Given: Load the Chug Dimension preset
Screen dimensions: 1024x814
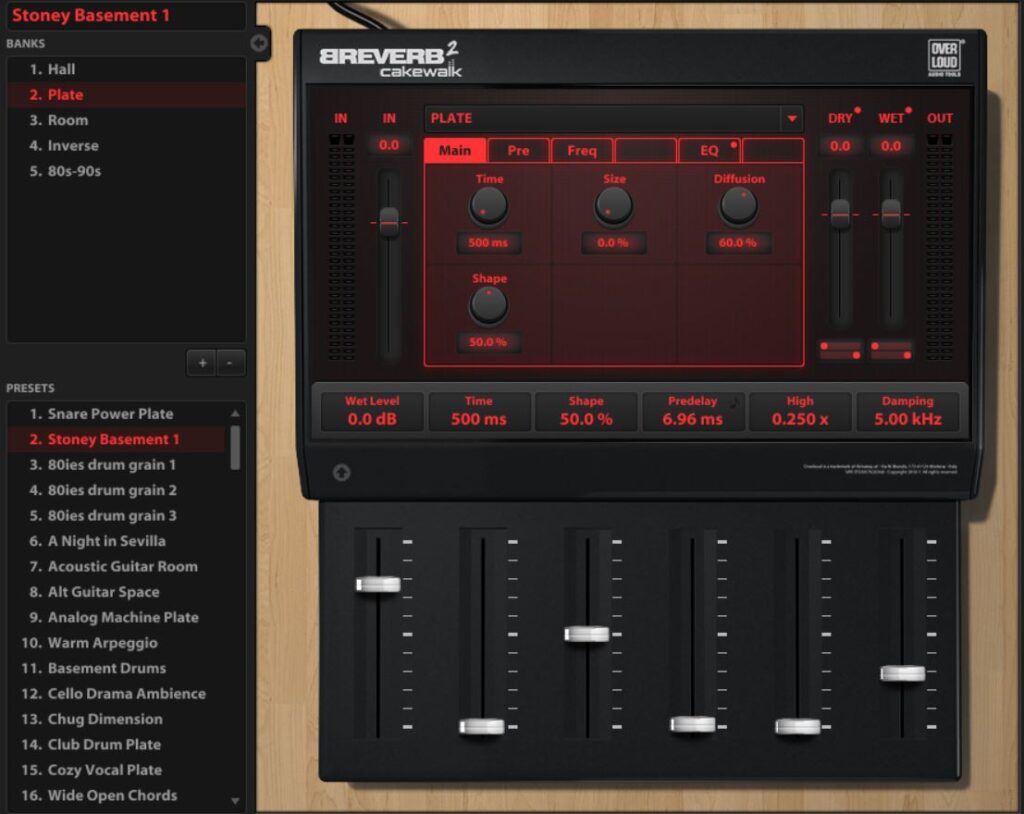Looking at the screenshot, I should pyautogui.click(x=118, y=719).
